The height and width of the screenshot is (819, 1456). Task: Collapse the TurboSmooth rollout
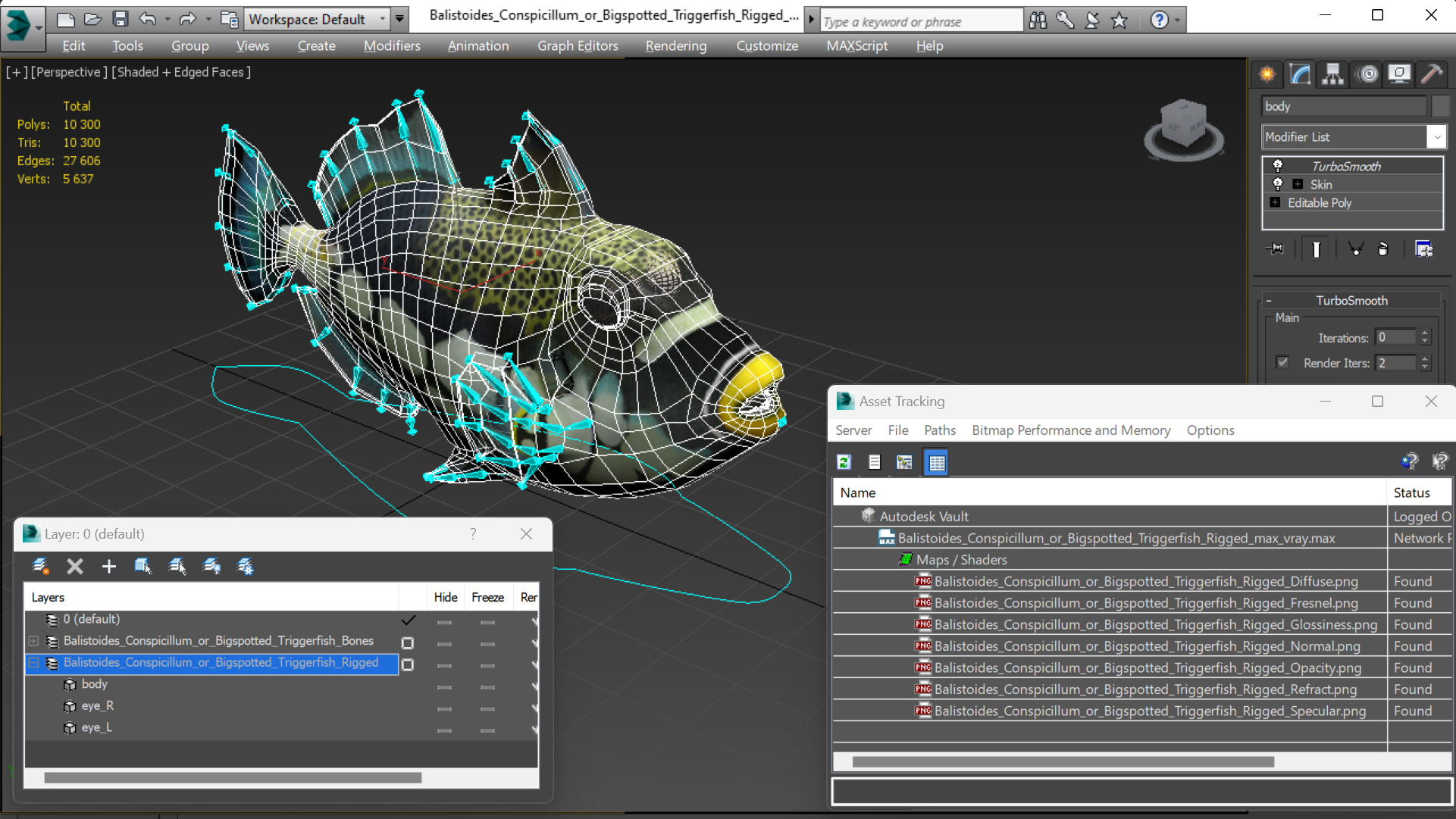click(1268, 301)
